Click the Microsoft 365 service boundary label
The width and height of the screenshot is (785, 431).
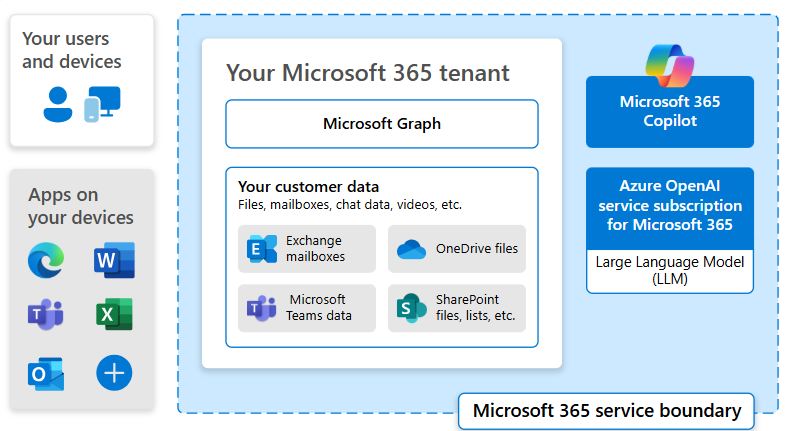tap(607, 410)
